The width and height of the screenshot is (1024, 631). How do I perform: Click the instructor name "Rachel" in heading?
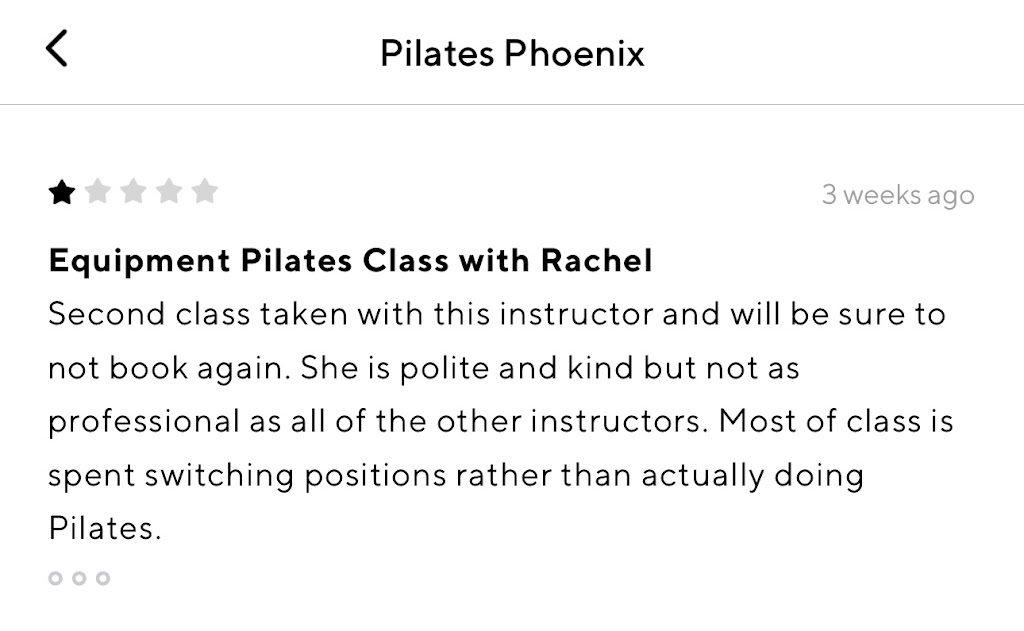pos(596,261)
